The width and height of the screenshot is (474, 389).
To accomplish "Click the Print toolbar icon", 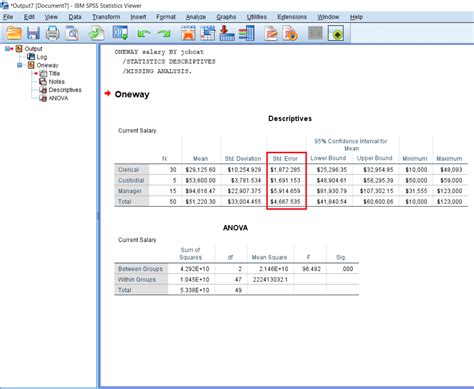I will (52, 34).
